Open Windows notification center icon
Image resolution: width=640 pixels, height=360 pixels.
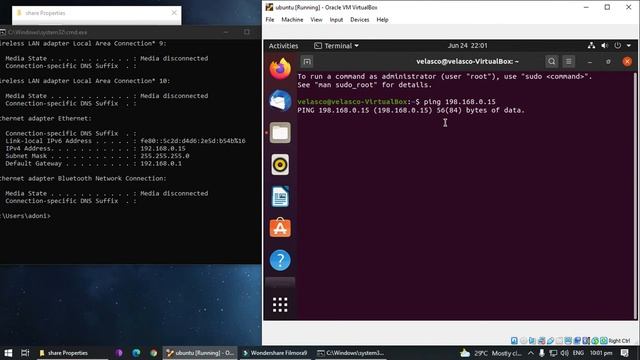(x=624, y=353)
